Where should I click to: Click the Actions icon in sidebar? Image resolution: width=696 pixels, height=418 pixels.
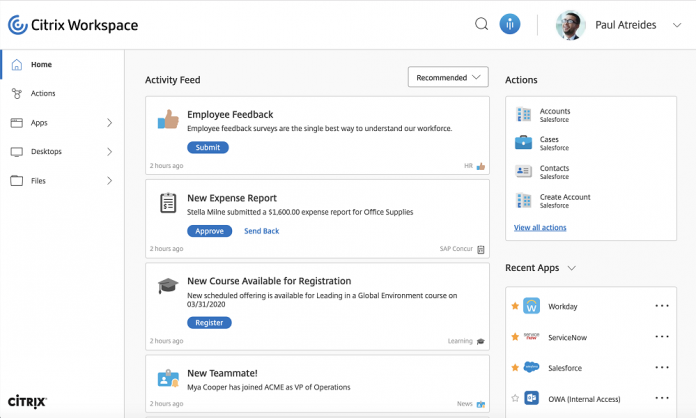(x=17, y=93)
